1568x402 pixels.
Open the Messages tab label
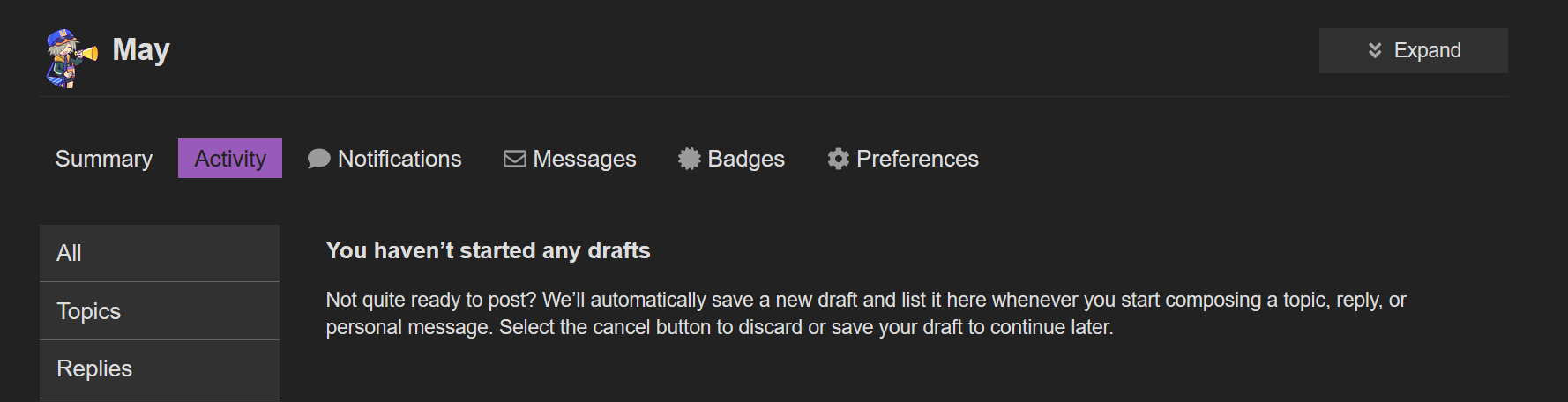pos(585,159)
